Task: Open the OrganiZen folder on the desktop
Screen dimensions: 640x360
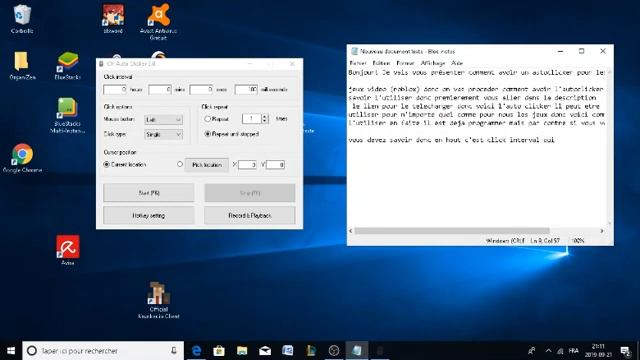Action: [22, 65]
